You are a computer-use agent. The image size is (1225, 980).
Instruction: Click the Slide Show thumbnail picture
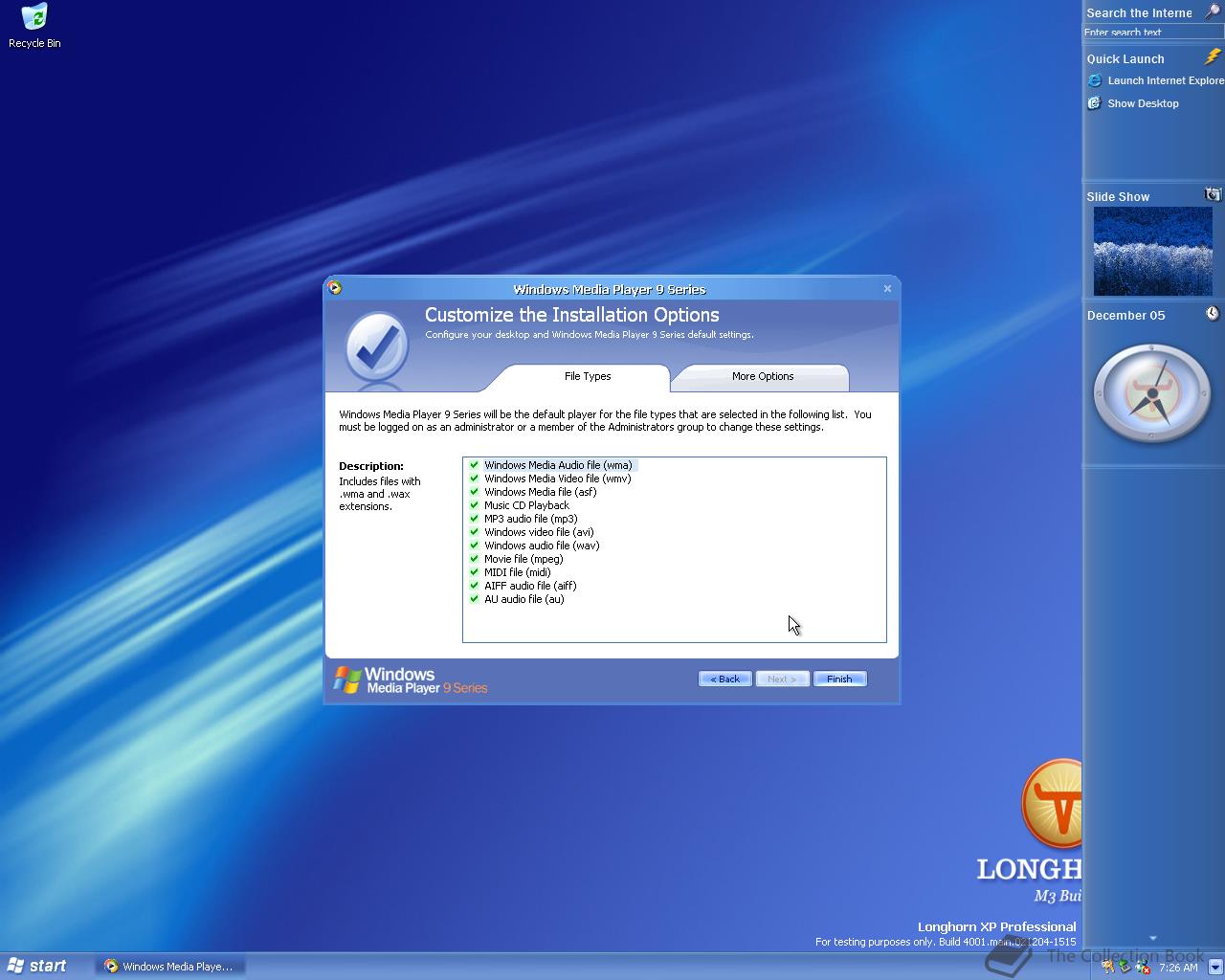[1152, 252]
